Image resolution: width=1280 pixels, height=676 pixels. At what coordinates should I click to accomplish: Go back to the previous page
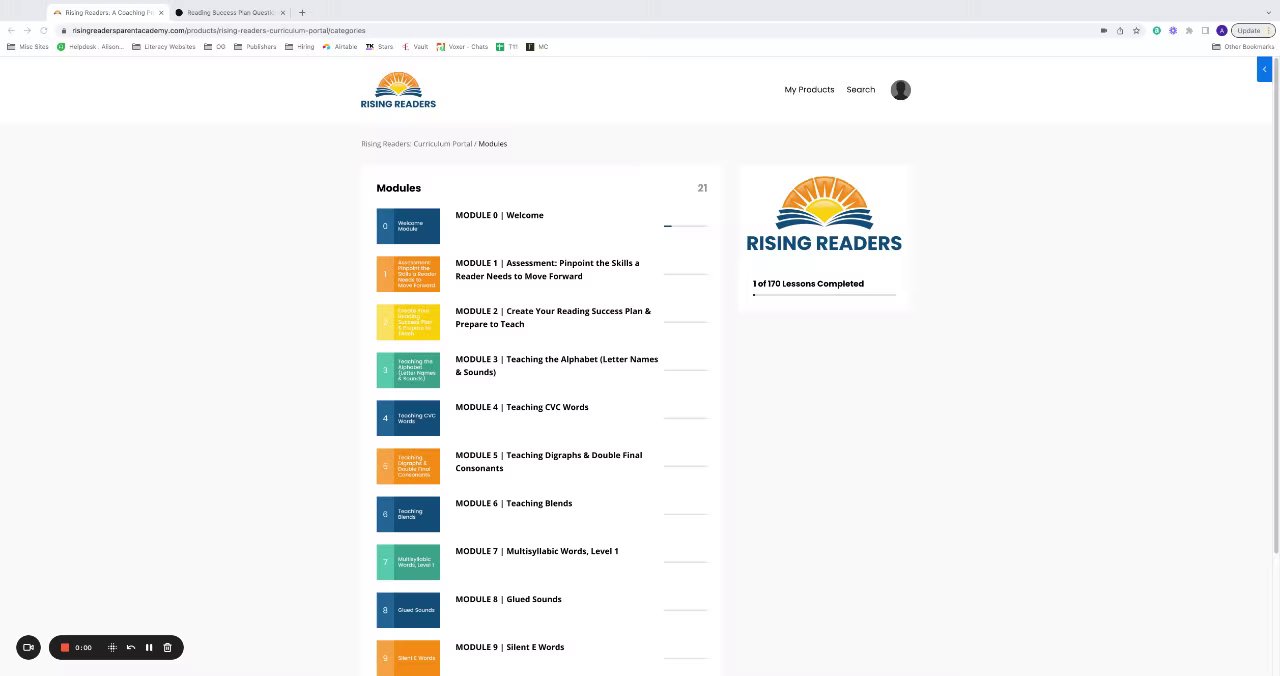[11, 30]
